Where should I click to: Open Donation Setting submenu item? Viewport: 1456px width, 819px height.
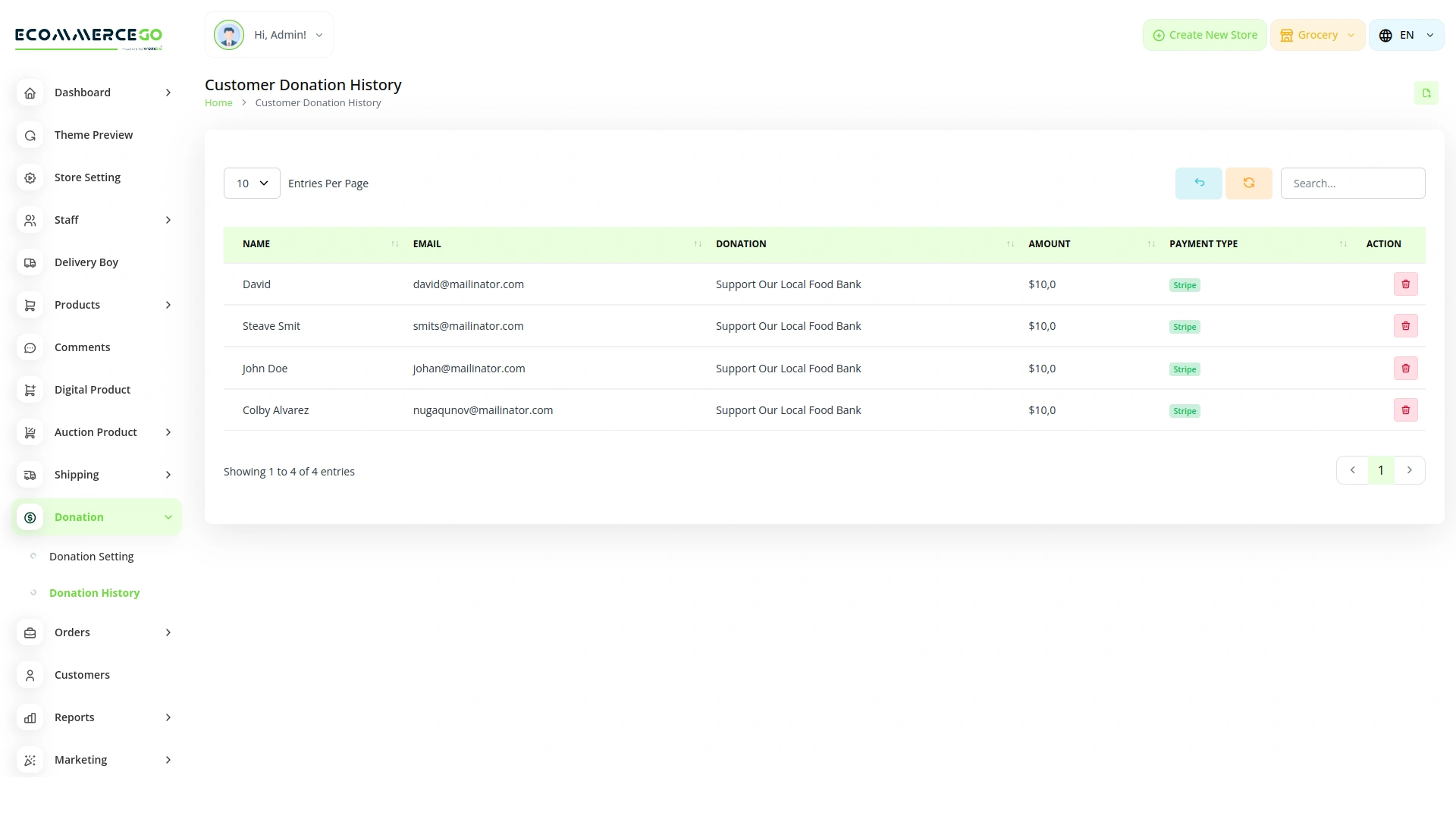tap(91, 557)
